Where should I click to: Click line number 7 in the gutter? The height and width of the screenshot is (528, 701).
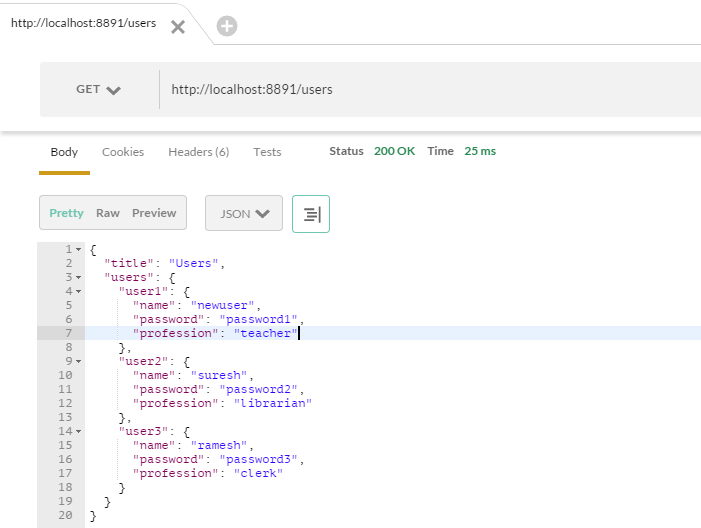click(68, 333)
